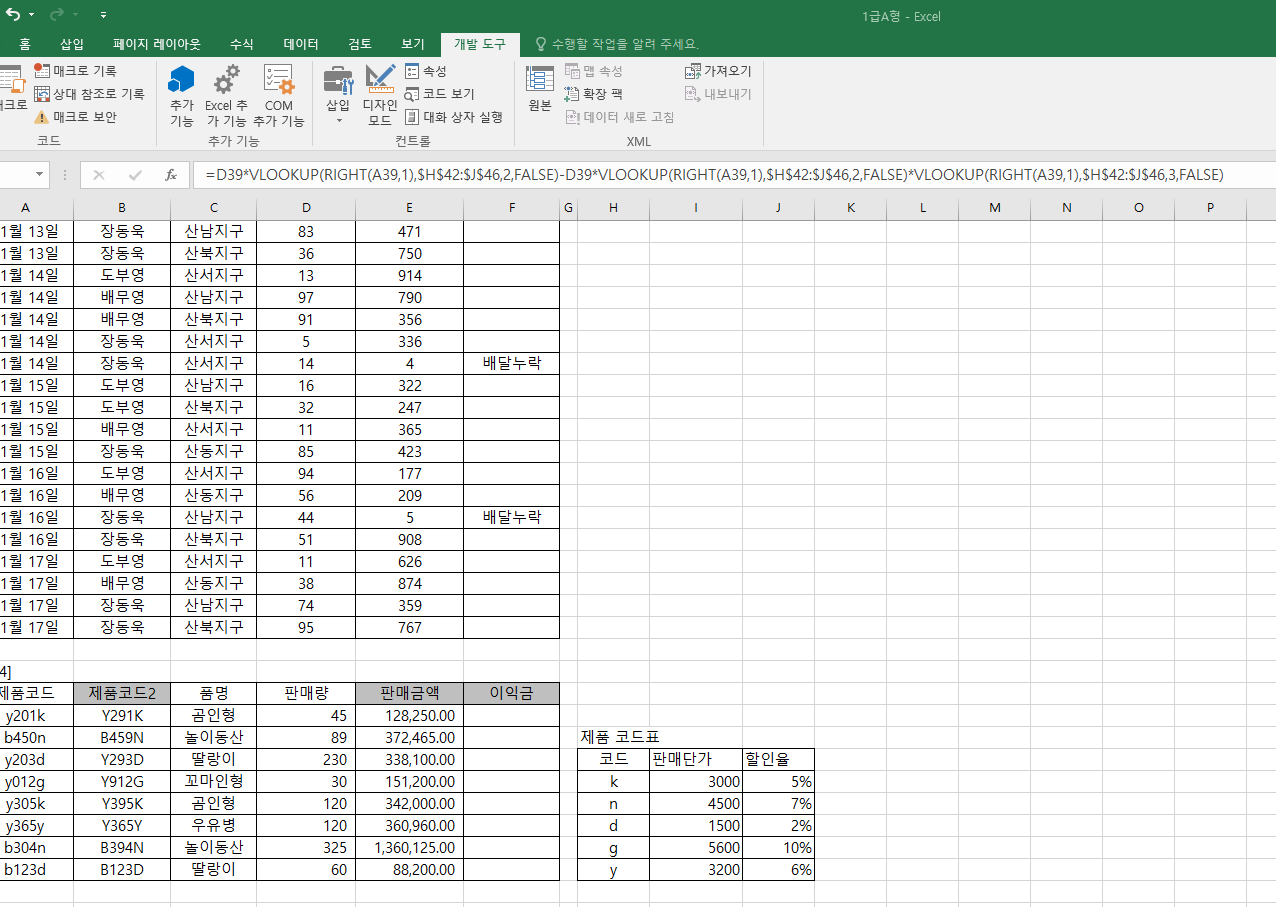Open the XML Source (원본) pane
The width and height of the screenshot is (1276, 907).
pyautogui.click(x=540, y=90)
